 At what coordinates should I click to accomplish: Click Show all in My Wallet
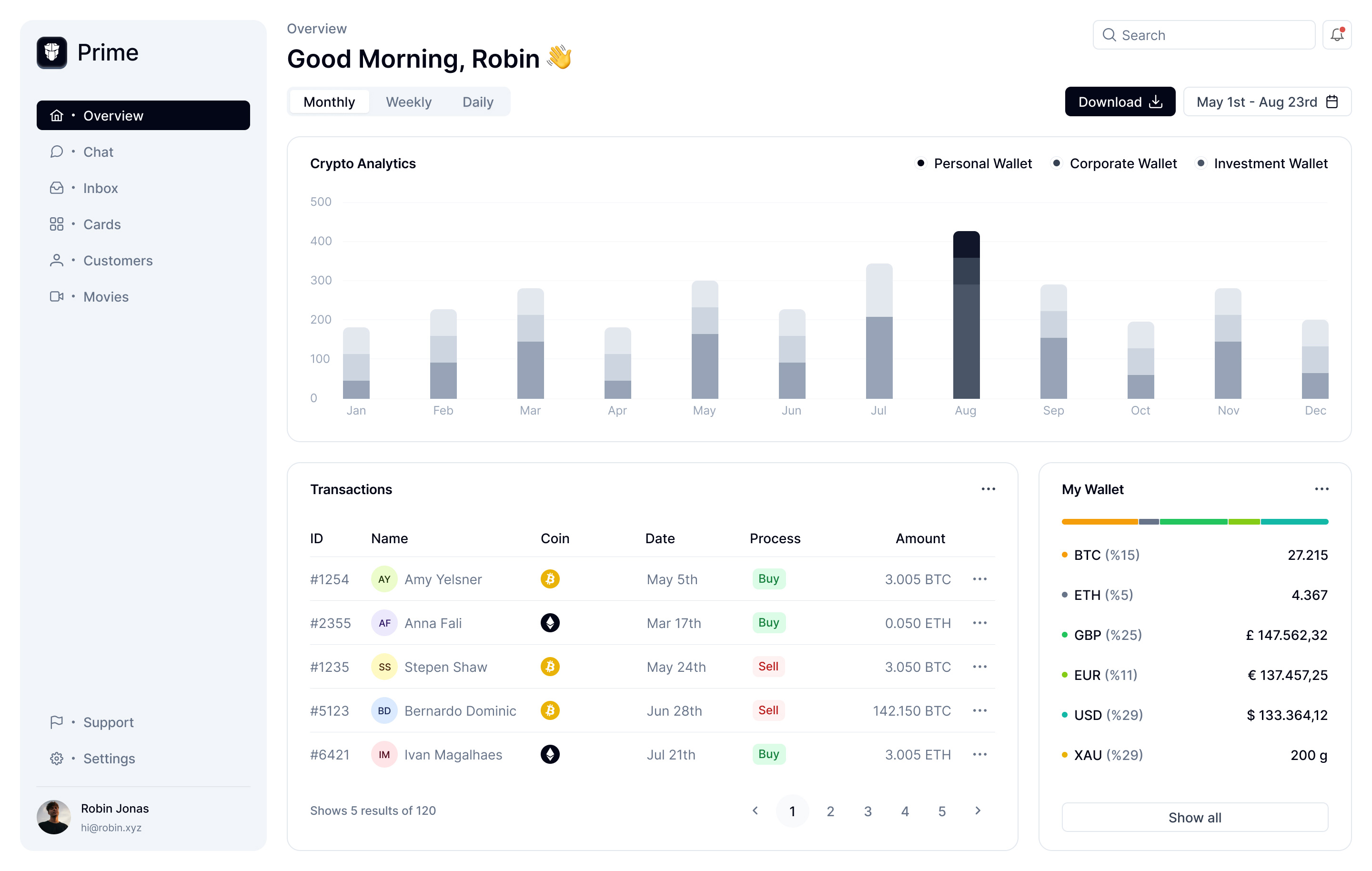coord(1195,817)
